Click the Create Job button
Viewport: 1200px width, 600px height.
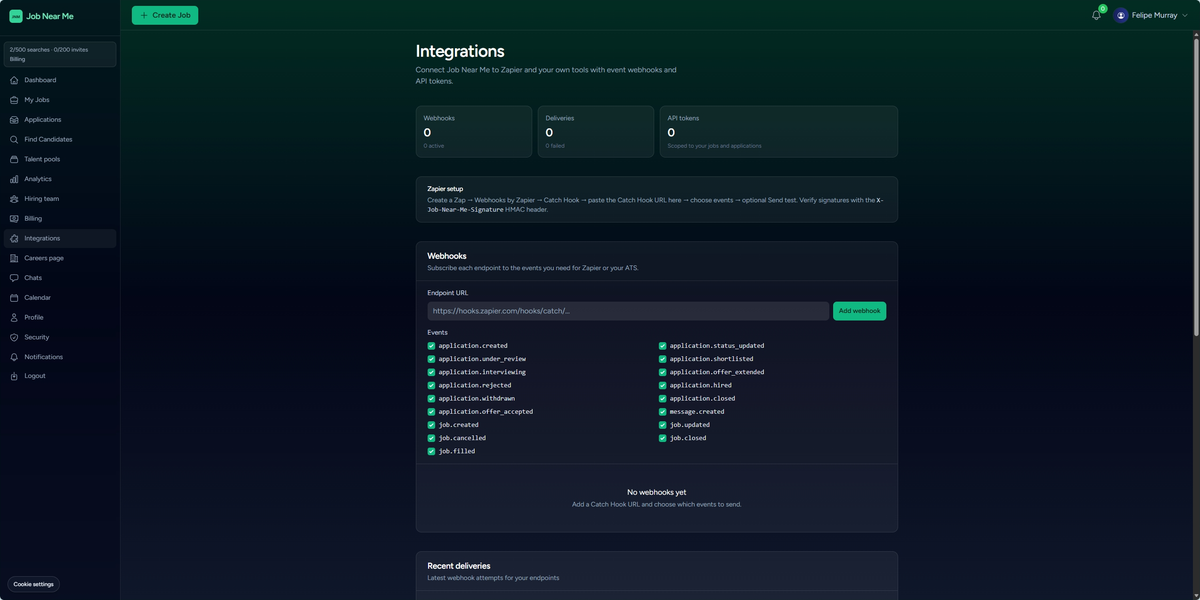pyautogui.click(x=165, y=15)
